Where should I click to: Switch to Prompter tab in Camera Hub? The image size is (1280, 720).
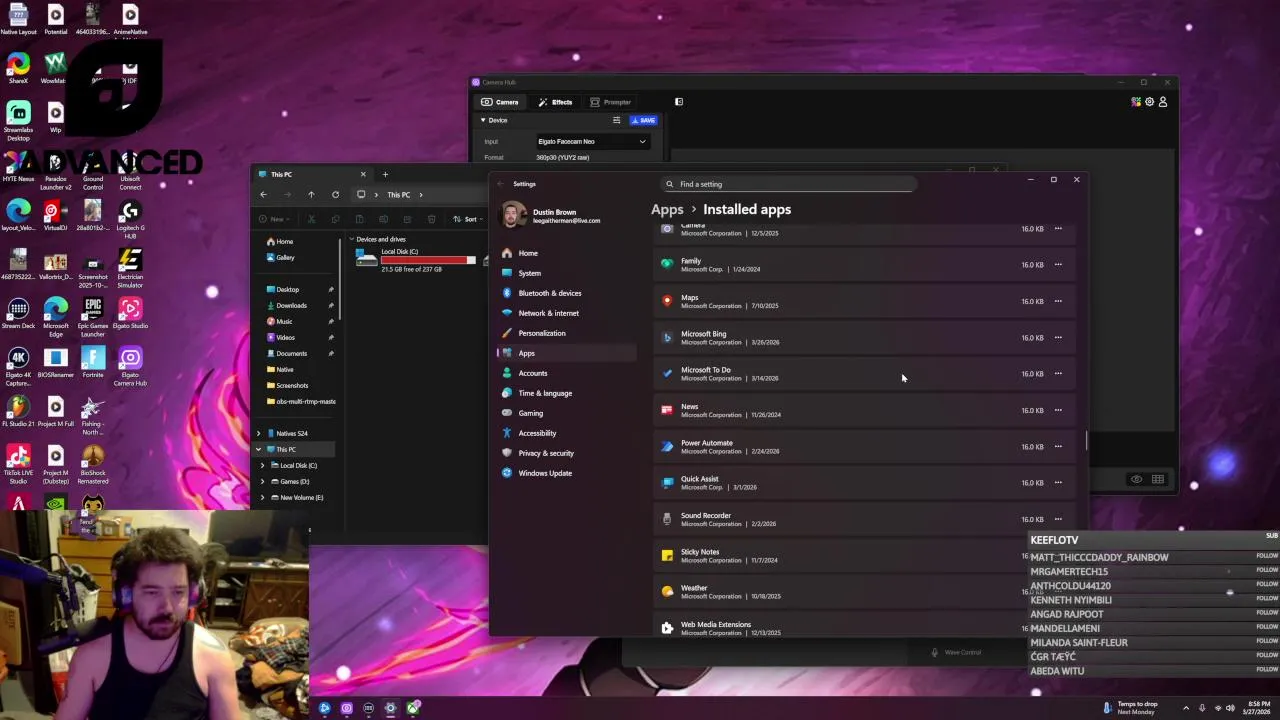coord(610,102)
